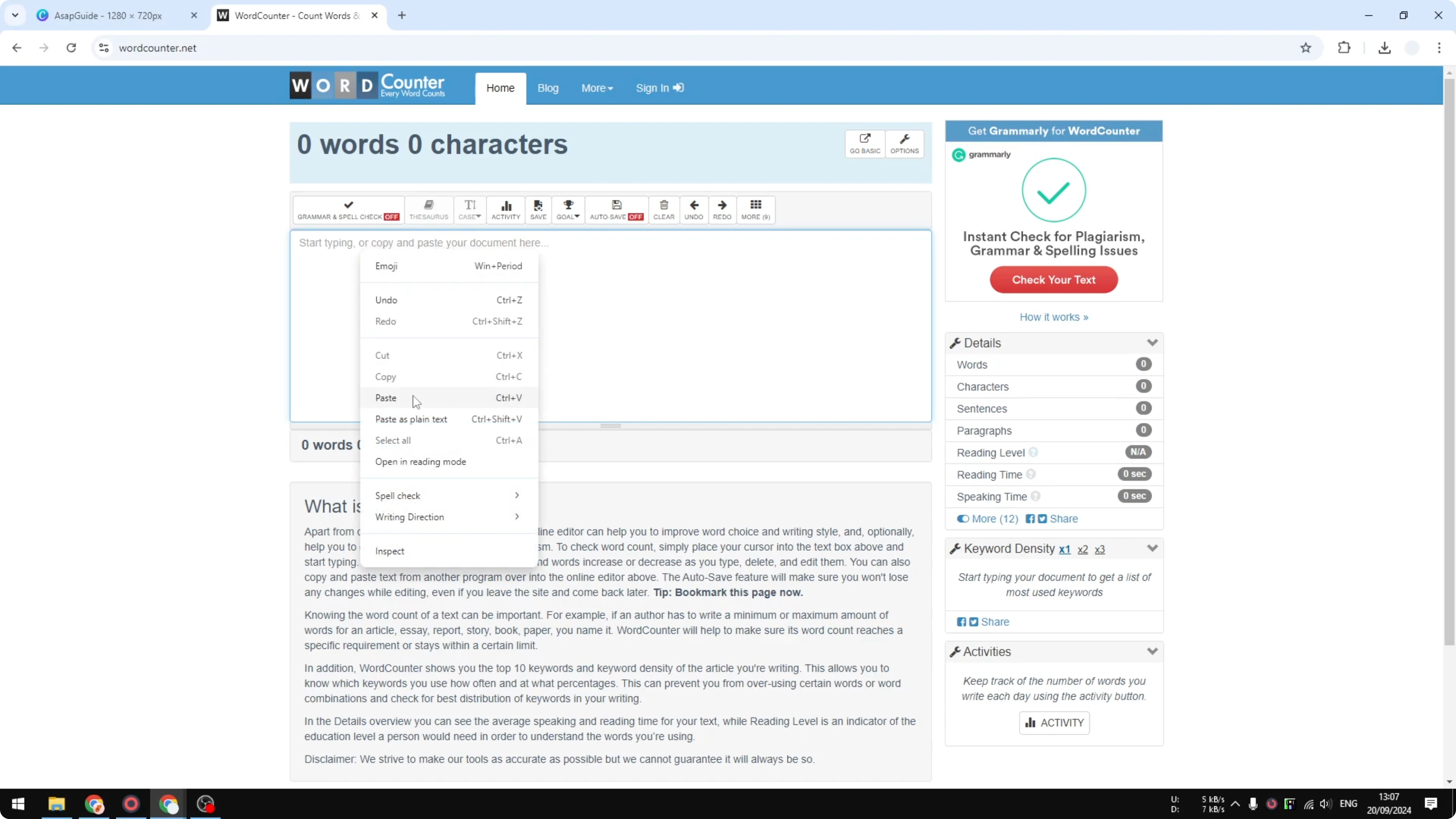
Task: Open the How it works link
Action: tap(1054, 317)
